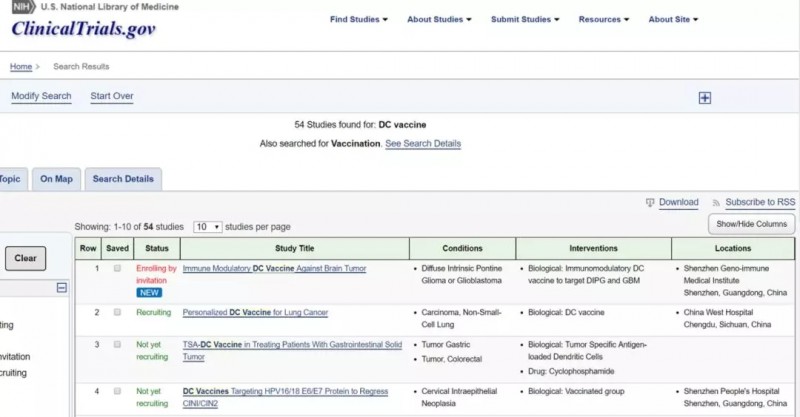Click the Clear filters button

(26, 258)
